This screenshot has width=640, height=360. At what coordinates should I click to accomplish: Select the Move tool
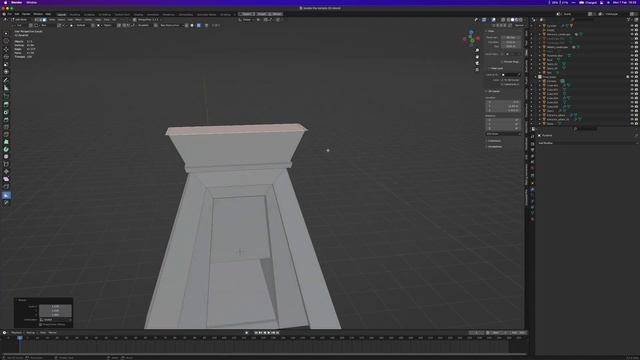point(6,49)
